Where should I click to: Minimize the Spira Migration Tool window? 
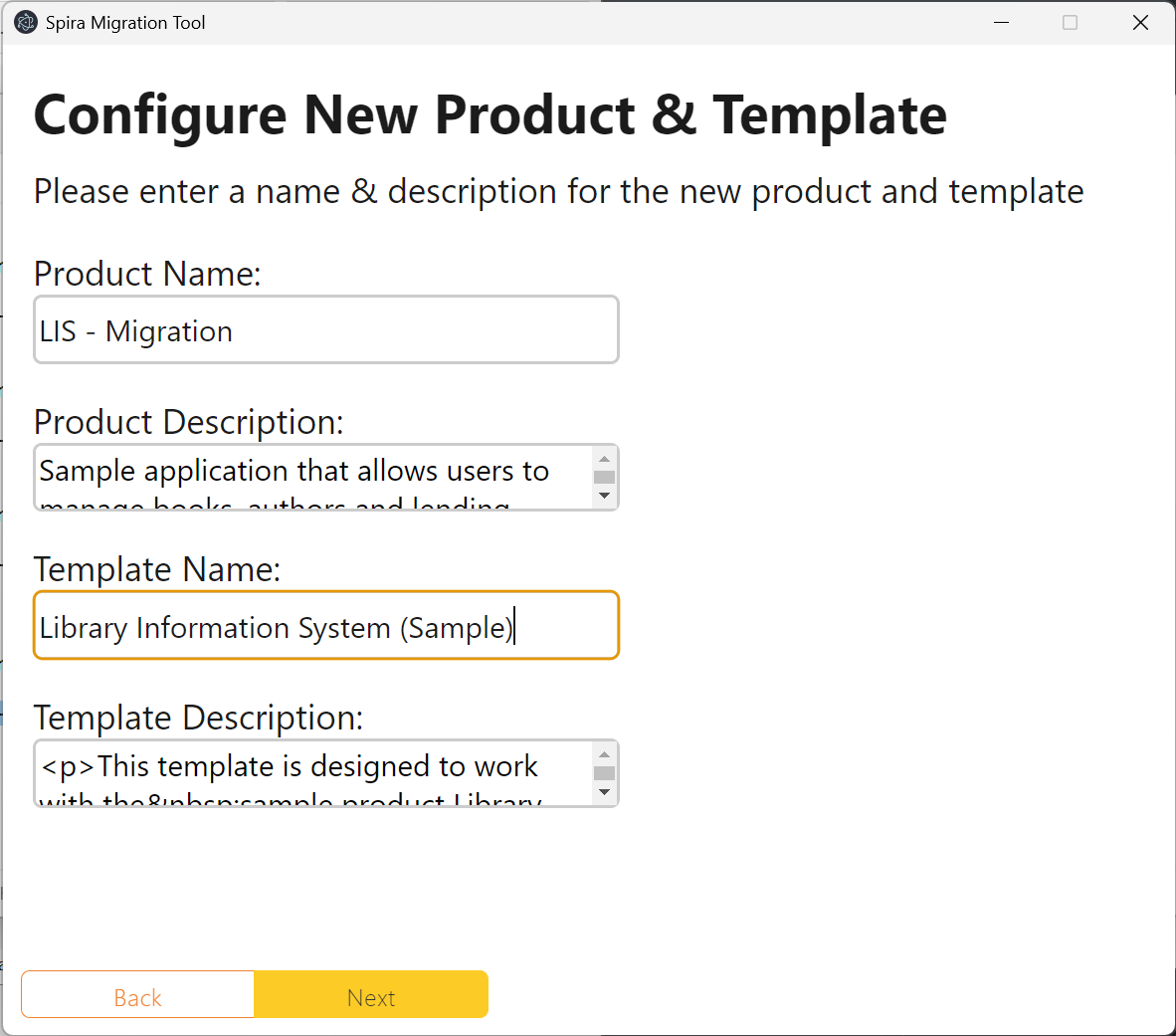click(1001, 23)
